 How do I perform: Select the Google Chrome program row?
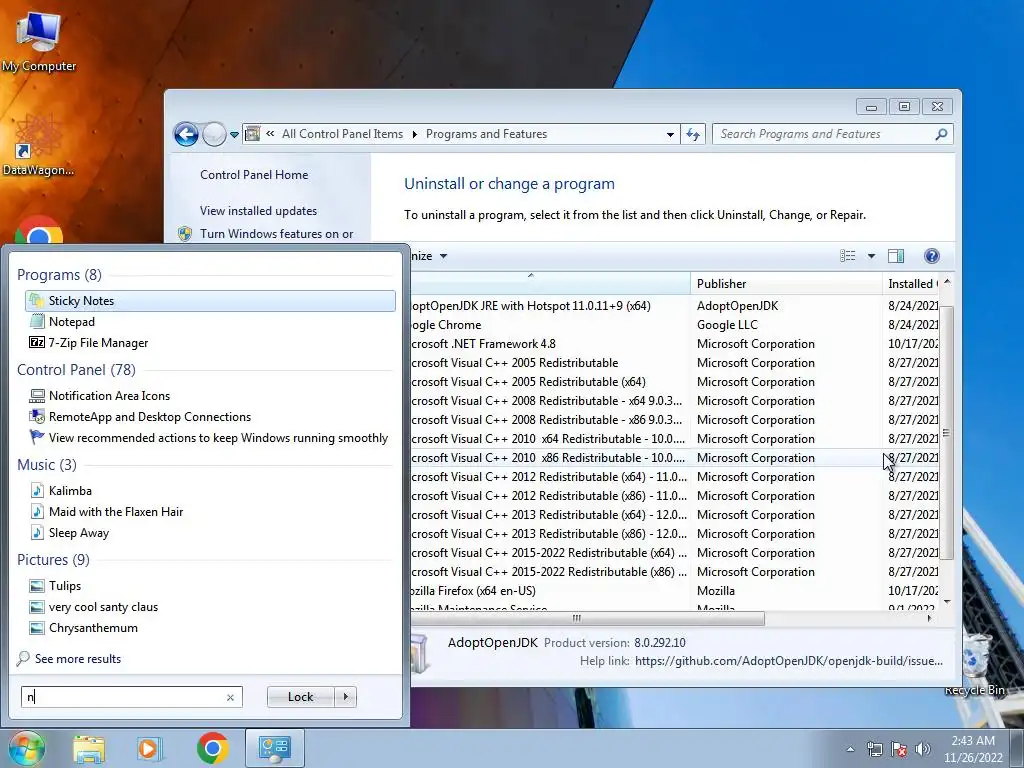tap(675, 325)
